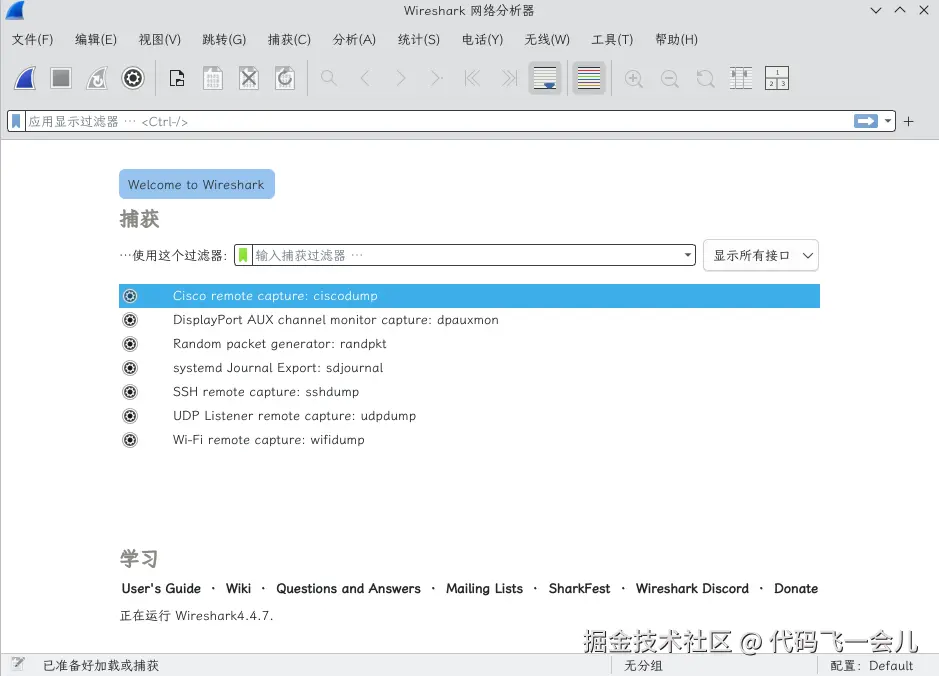This screenshot has height=676, width=939.
Task: Select Random packet generator: randpkt row
Action: pos(469,344)
